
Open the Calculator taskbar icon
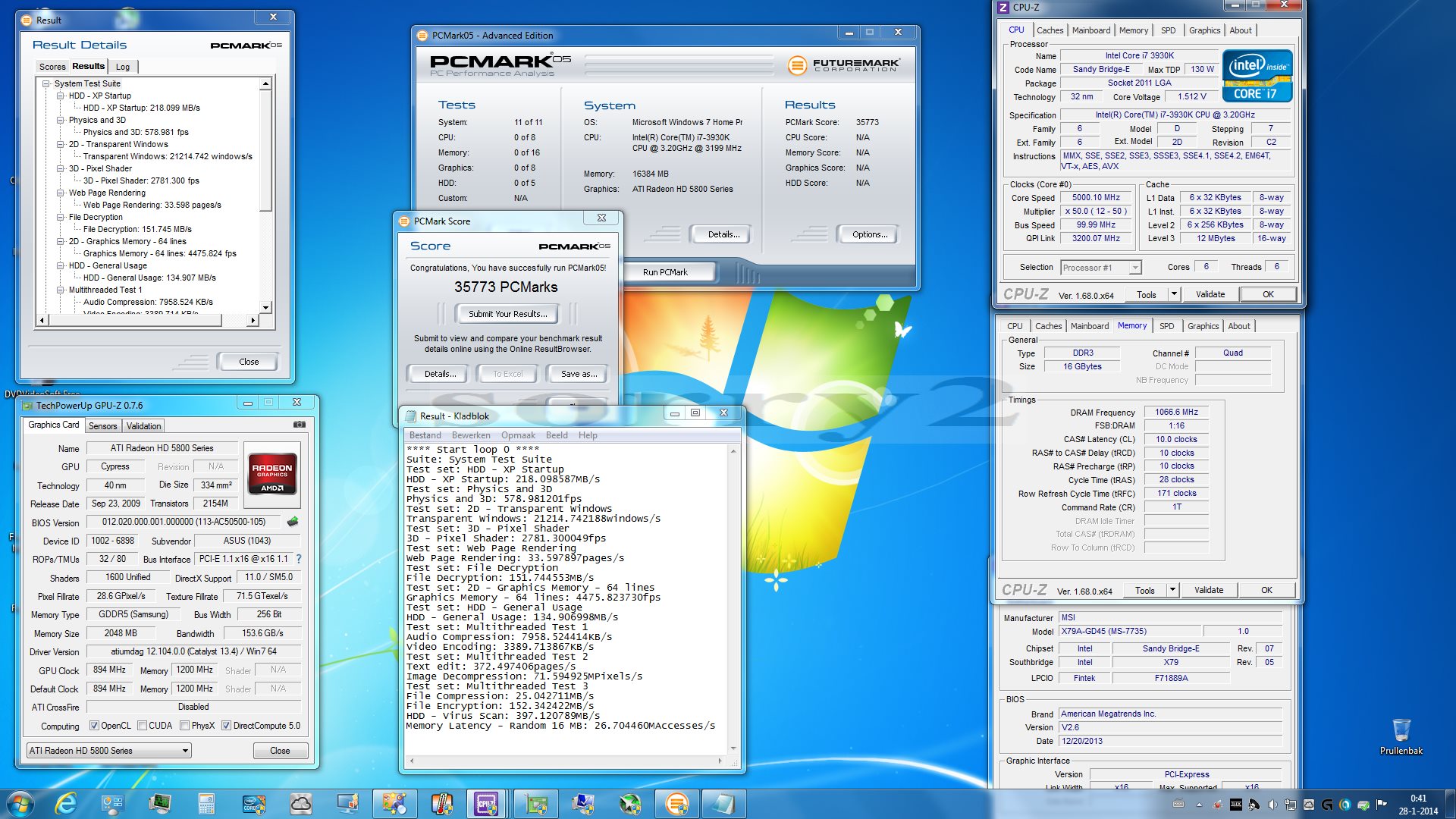[x=206, y=804]
